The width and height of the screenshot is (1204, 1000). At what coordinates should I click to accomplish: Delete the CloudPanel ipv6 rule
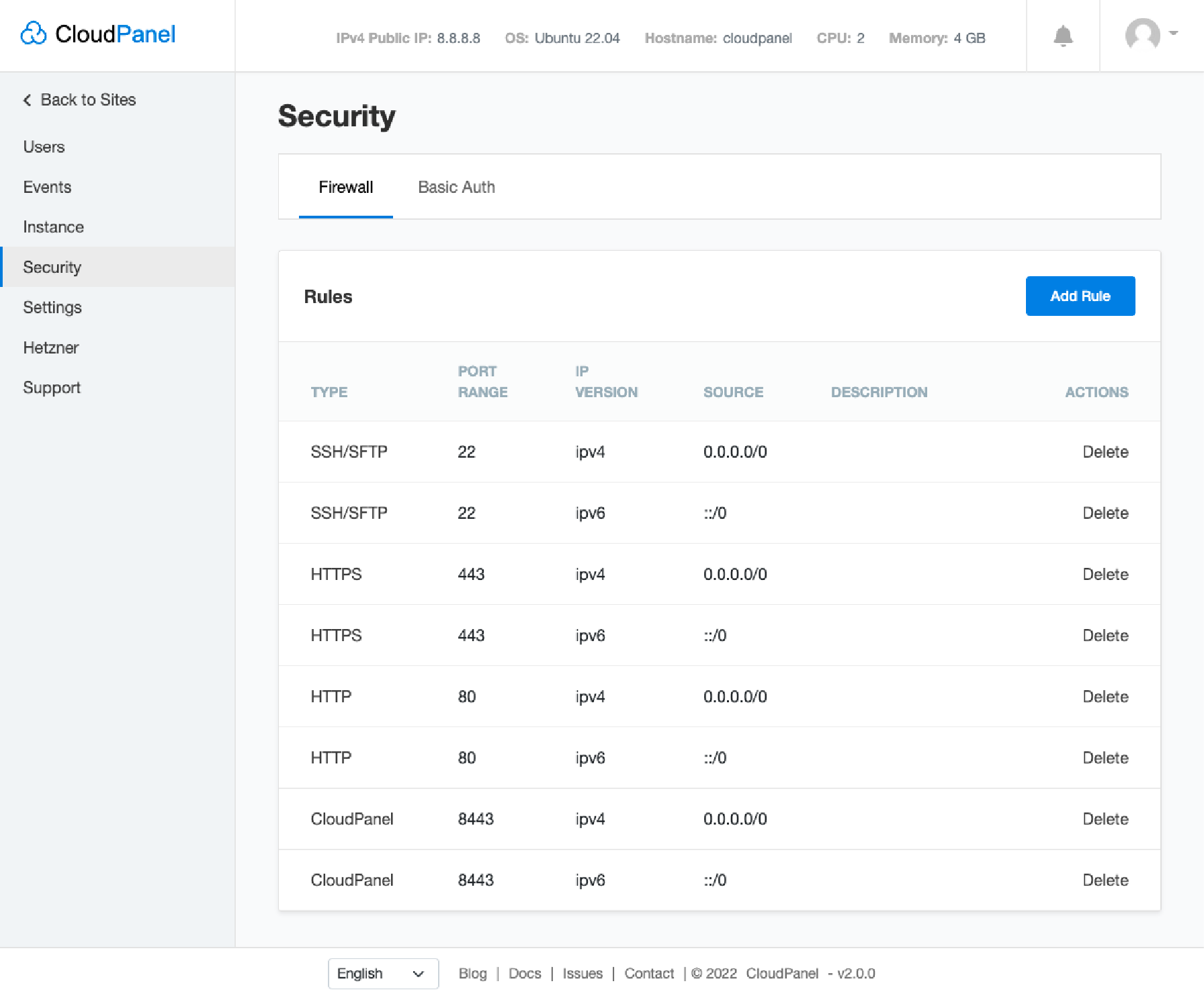[1105, 880]
